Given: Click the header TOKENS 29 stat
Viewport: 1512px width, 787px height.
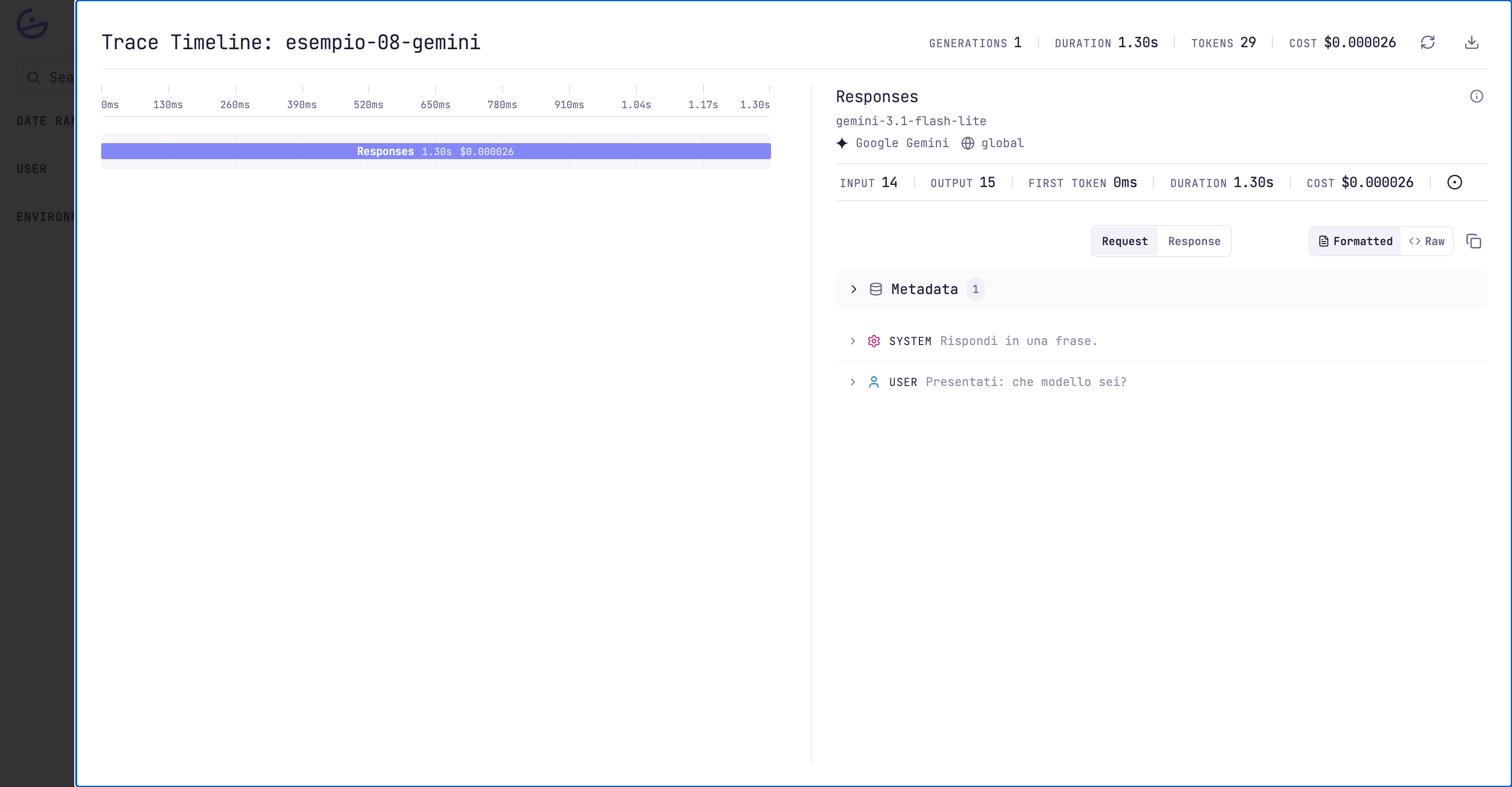Looking at the screenshot, I should click(1224, 43).
